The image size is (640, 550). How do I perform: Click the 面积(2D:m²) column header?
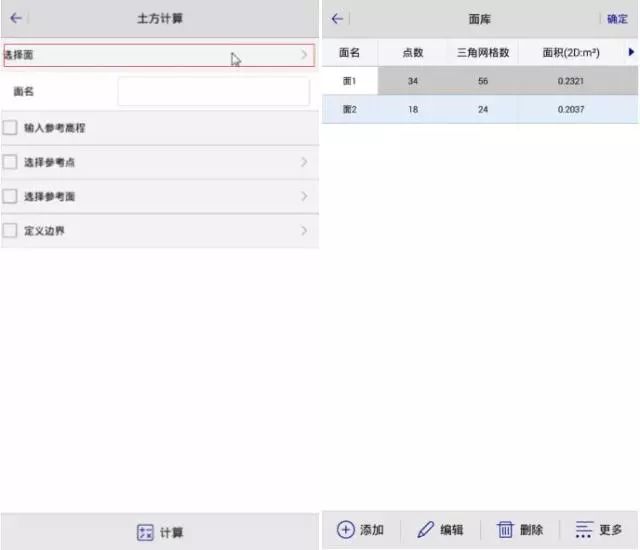click(571, 53)
